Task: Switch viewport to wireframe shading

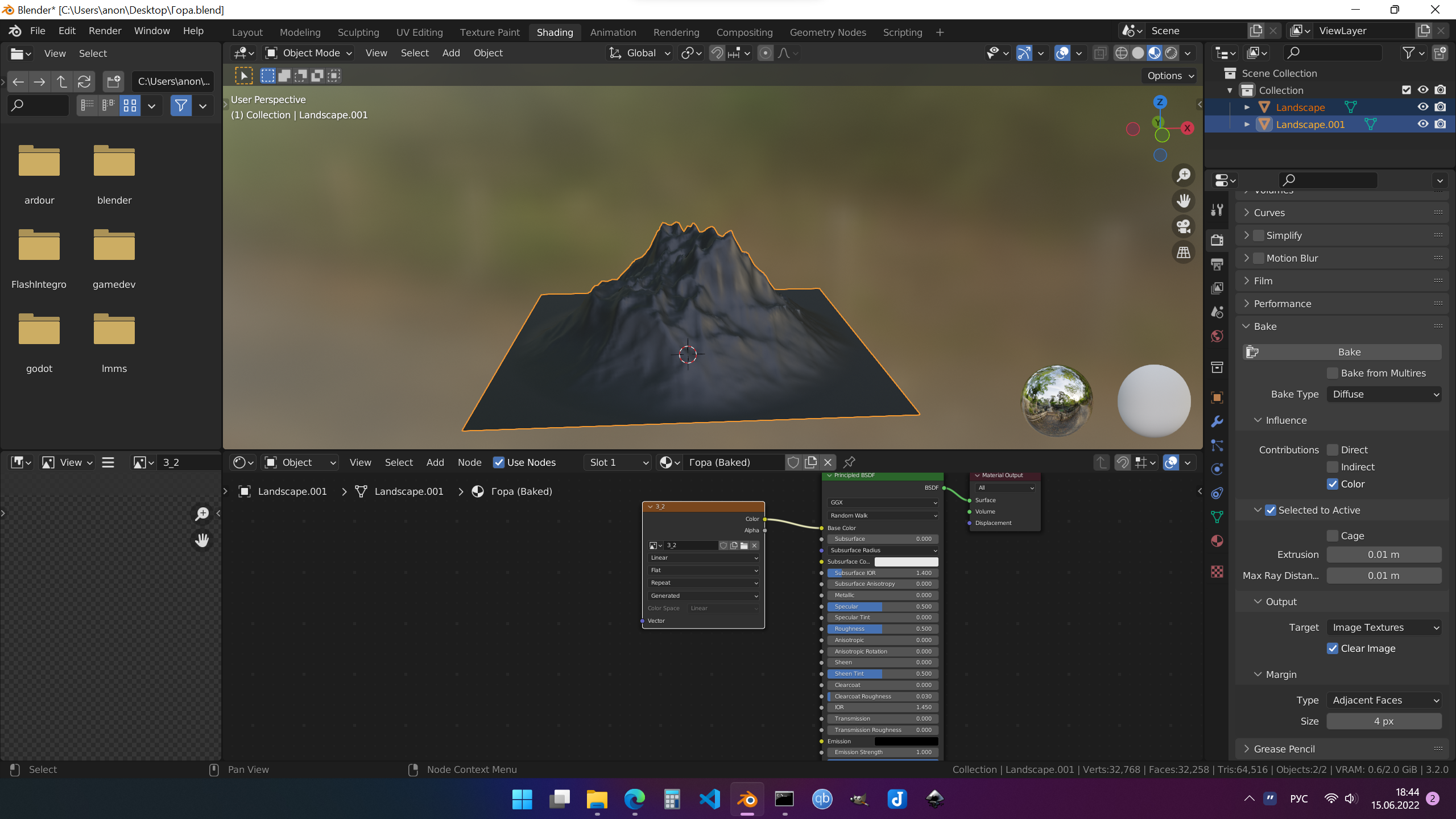Action: [1121, 53]
